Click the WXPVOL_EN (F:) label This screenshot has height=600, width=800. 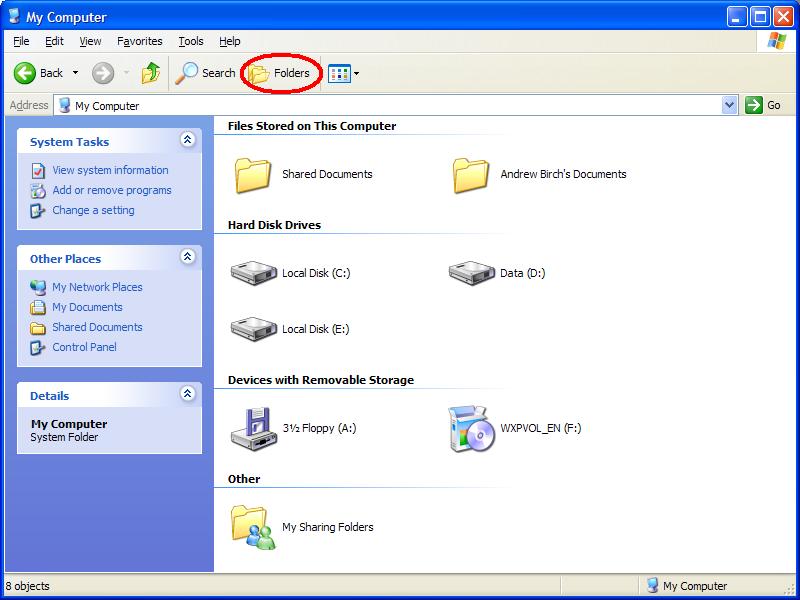click(541, 428)
